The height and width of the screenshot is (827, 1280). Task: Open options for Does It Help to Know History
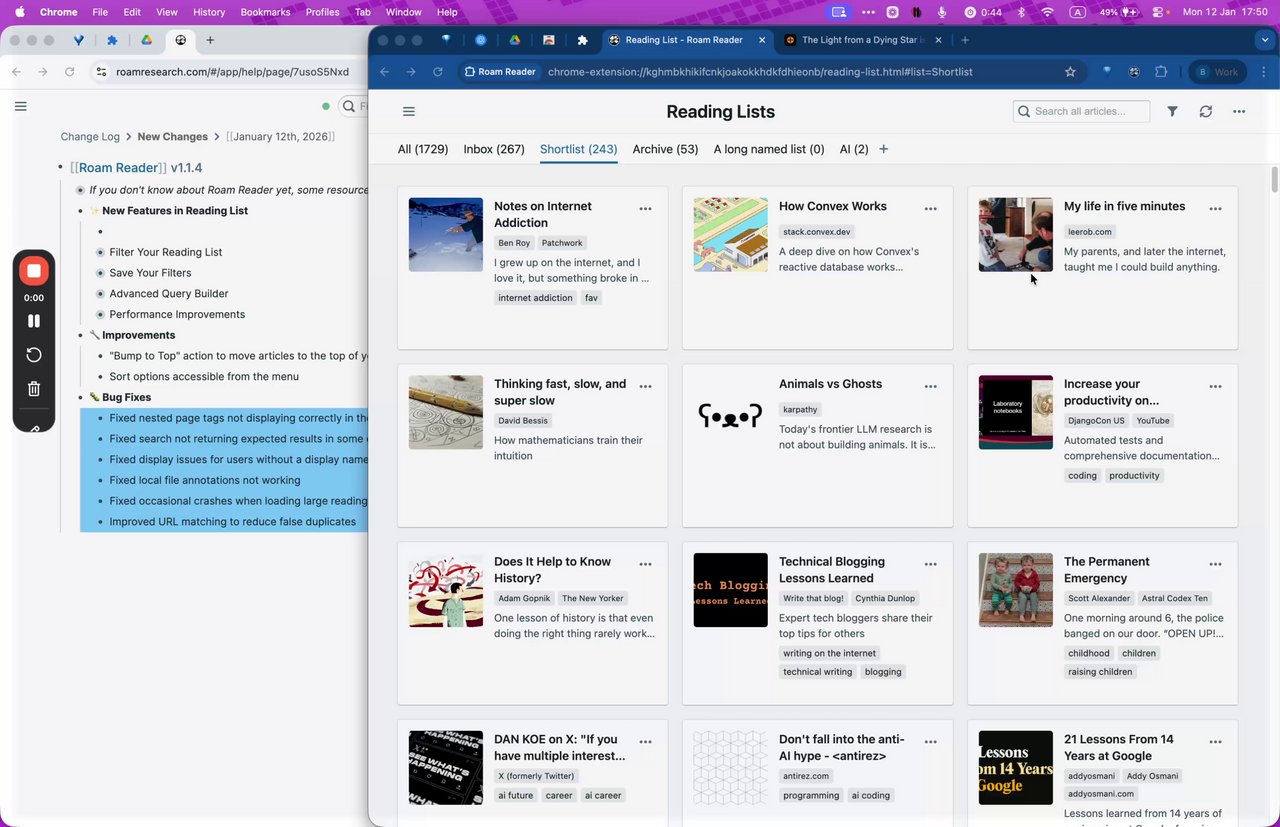pos(645,564)
